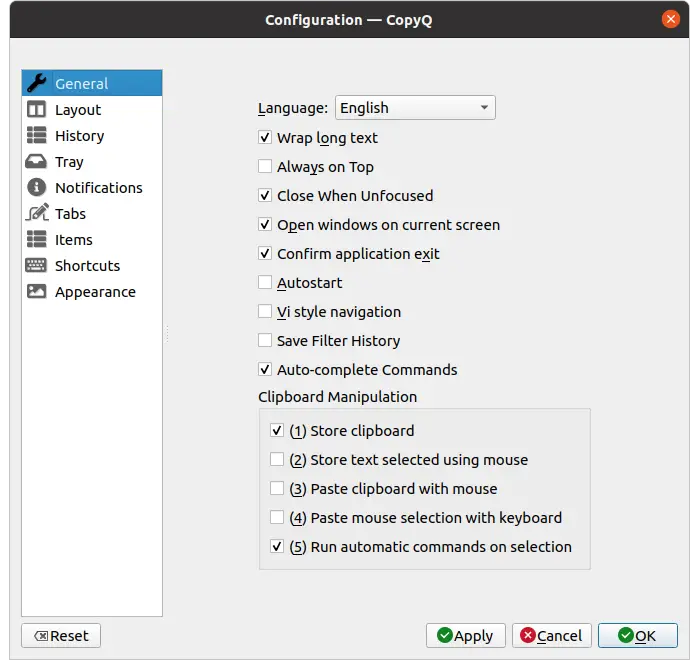This screenshot has width=699, height=669.
Task: Switch to the Items section
Action: point(92,240)
